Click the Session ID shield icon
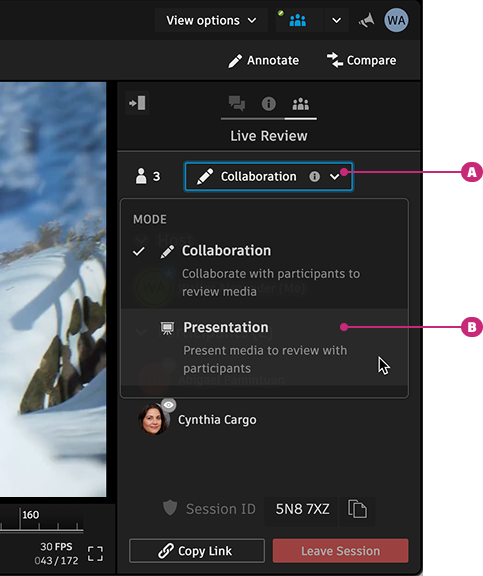This screenshot has width=483, height=576. [170, 508]
